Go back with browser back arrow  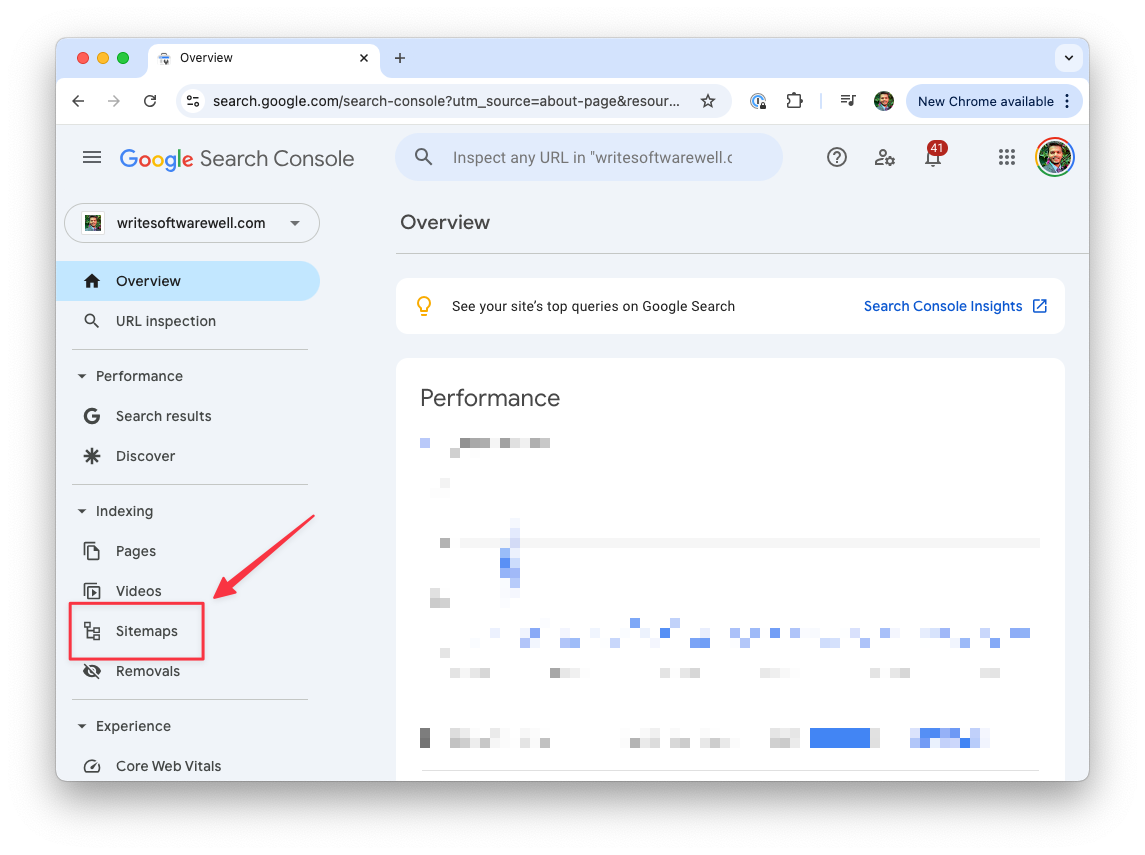[x=79, y=101]
